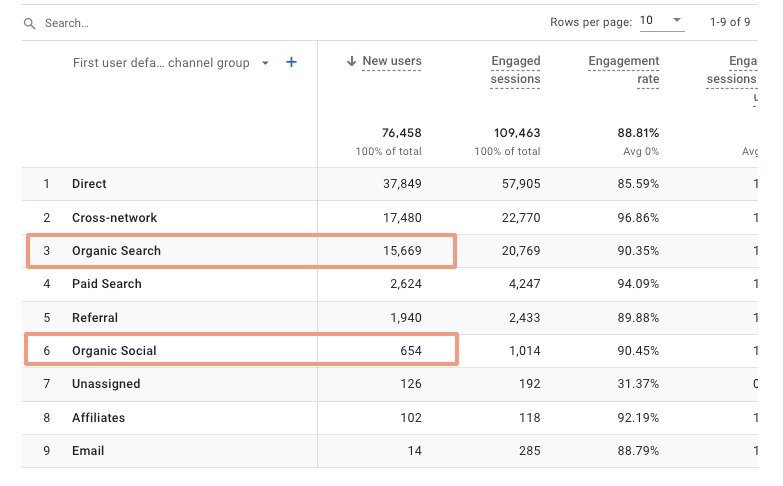The image size is (783, 486).
Task: Select the Email row label
Action: pos(88,451)
